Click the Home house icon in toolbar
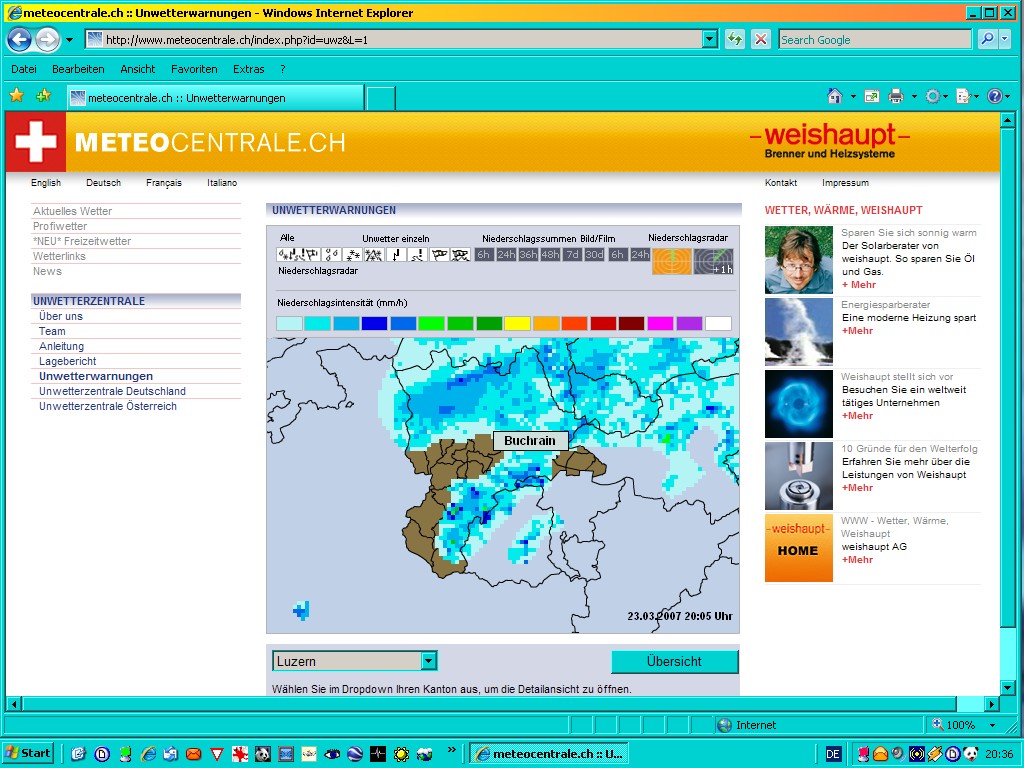The image size is (1024, 768). tap(834, 97)
